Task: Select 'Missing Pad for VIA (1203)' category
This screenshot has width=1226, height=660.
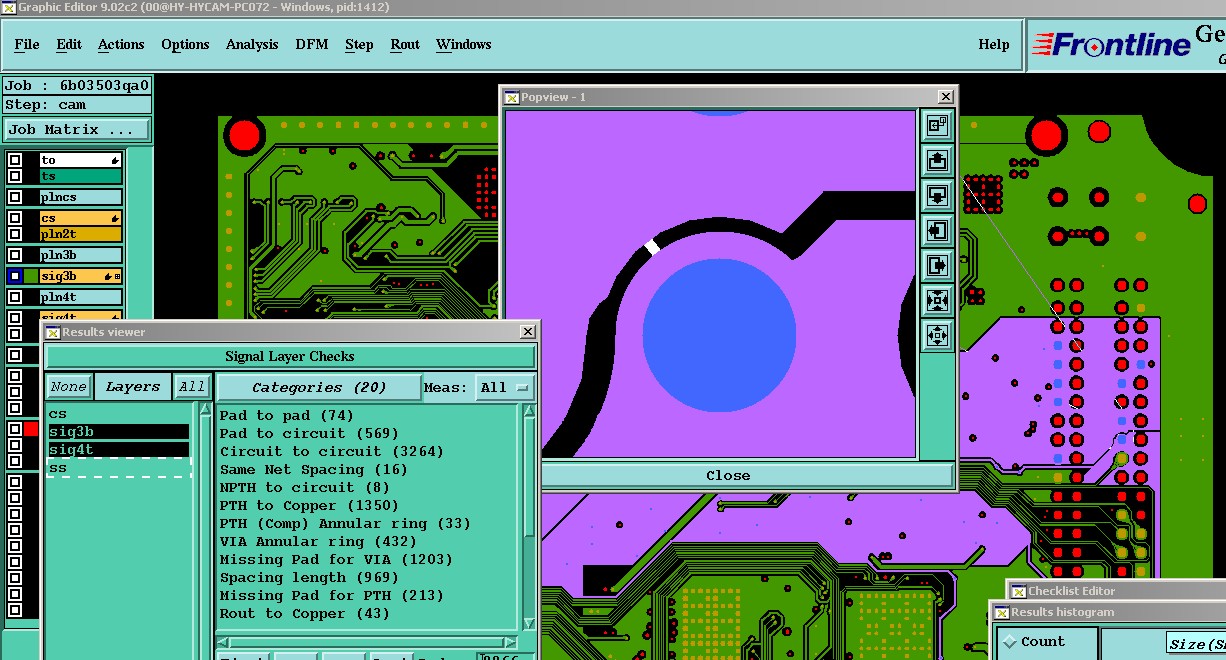Action: pos(336,560)
